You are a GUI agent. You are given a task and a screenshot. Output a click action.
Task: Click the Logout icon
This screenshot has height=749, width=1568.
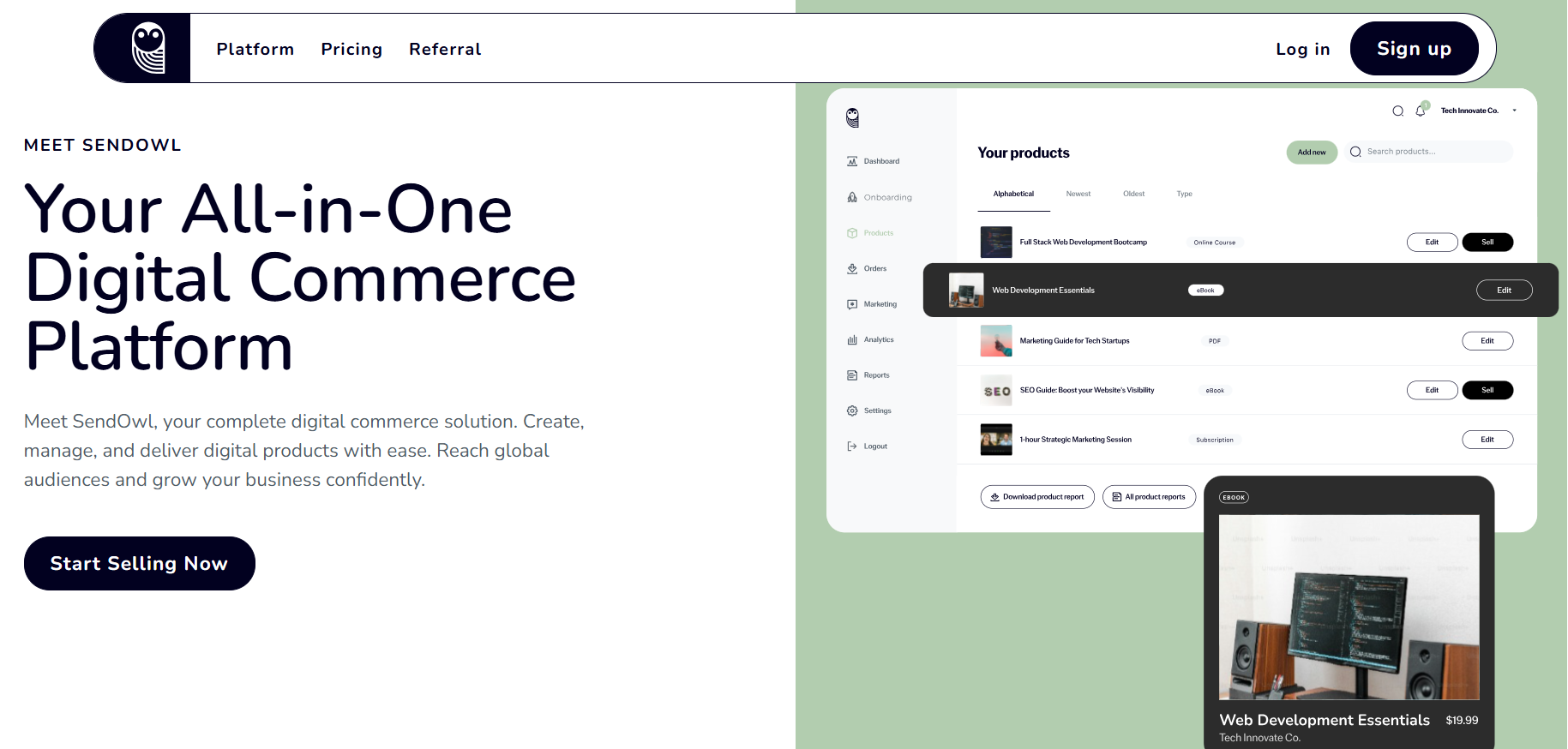(x=852, y=446)
